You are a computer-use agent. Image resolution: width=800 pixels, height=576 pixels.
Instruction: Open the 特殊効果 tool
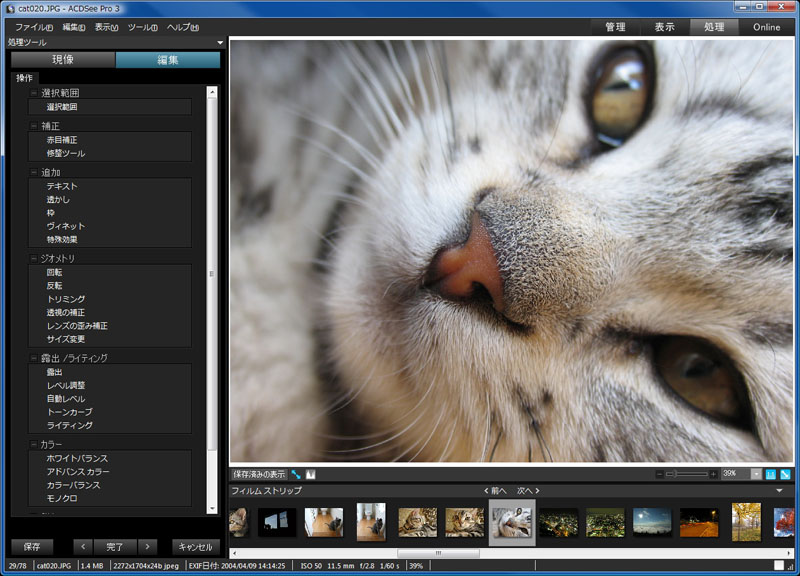pos(62,239)
